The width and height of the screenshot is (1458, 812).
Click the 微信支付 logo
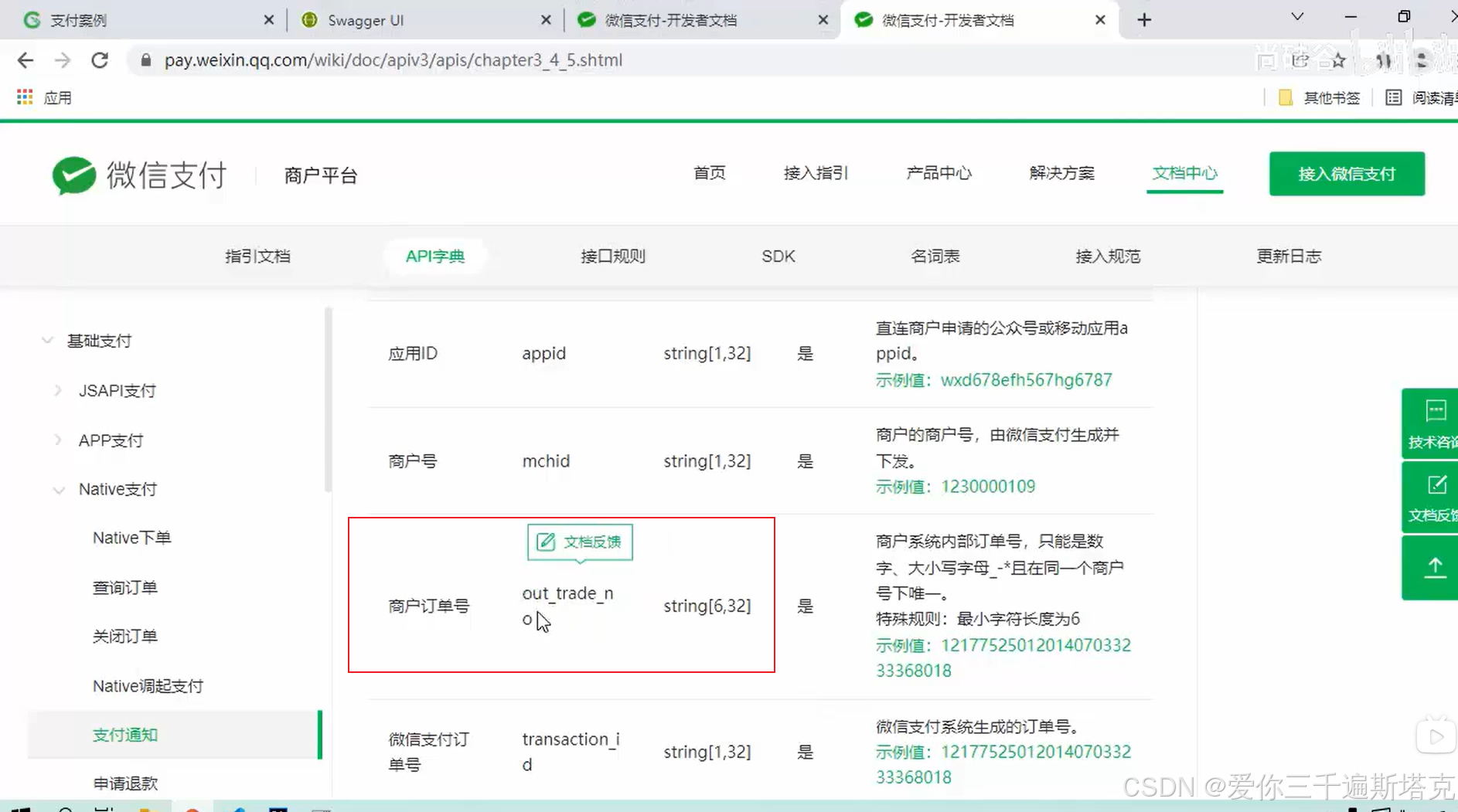click(x=139, y=175)
